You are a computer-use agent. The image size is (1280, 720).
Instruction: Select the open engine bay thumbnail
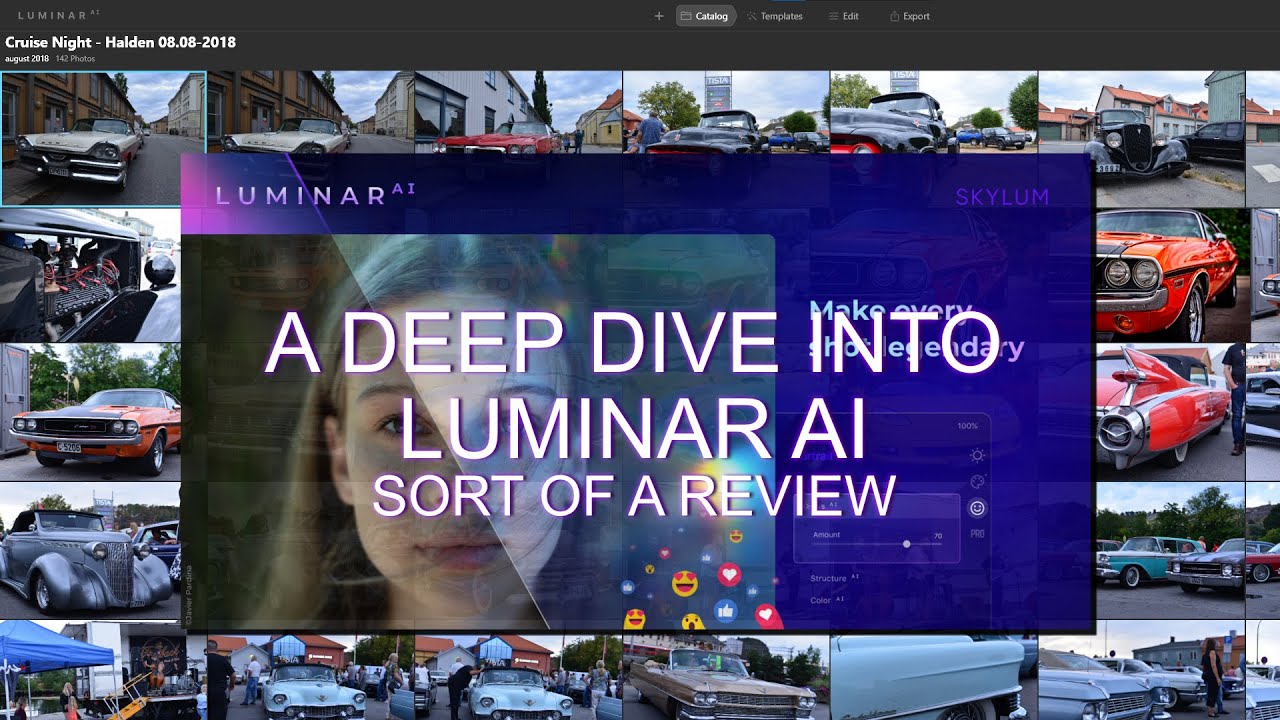point(90,275)
